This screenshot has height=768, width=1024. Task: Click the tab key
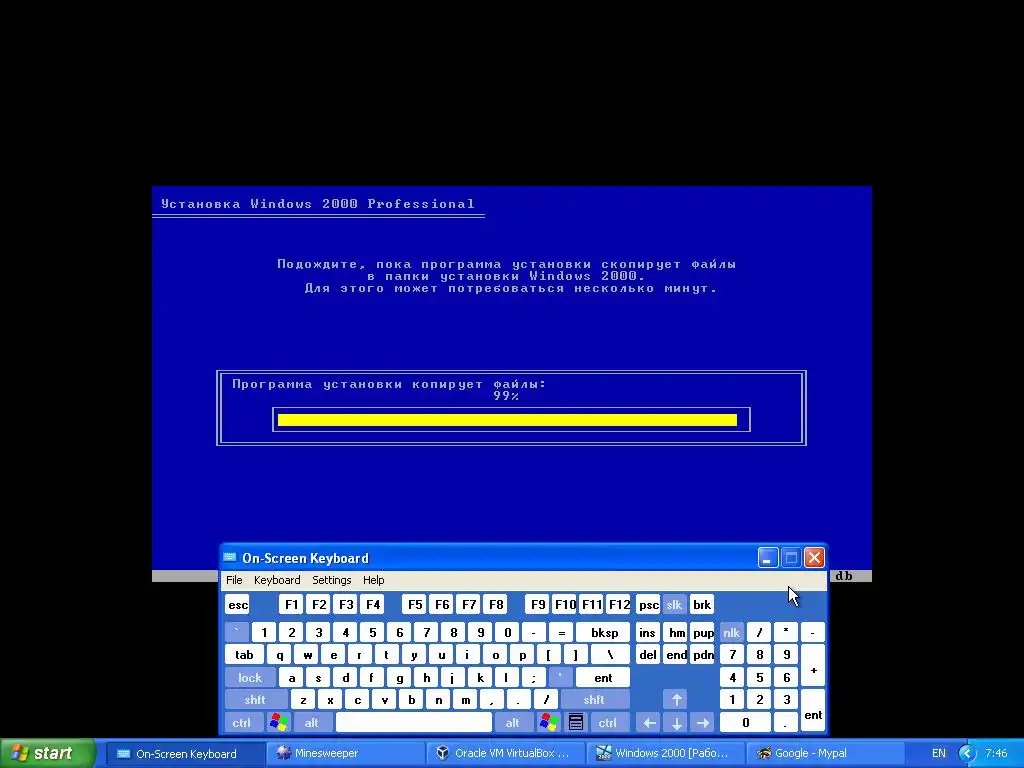(x=244, y=654)
